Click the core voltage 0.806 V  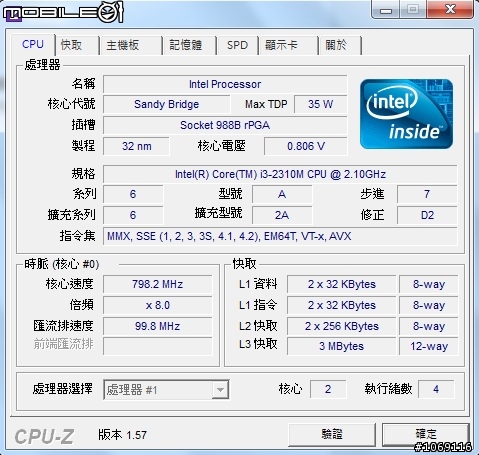click(x=306, y=146)
